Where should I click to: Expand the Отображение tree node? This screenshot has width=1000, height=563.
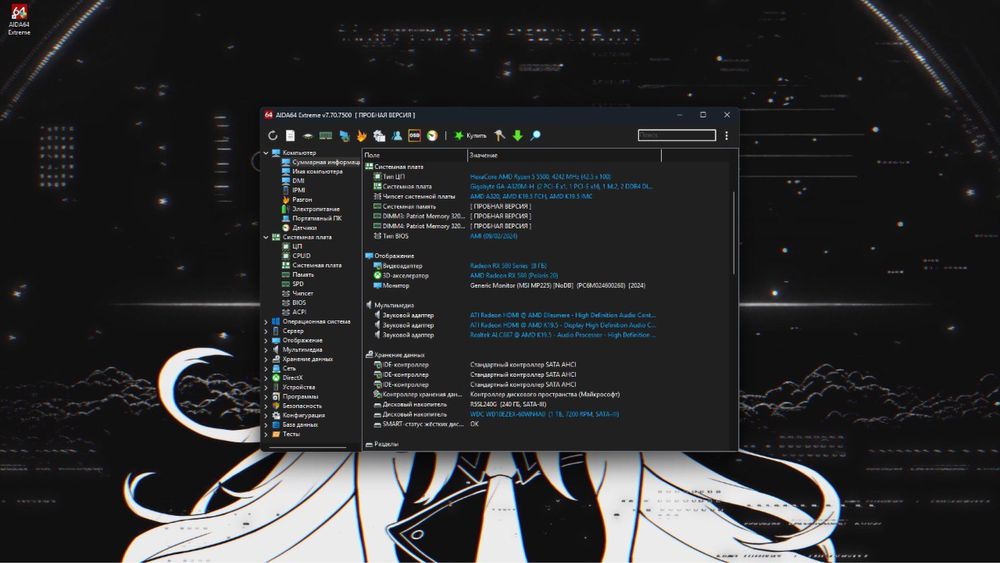click(266, 340)
